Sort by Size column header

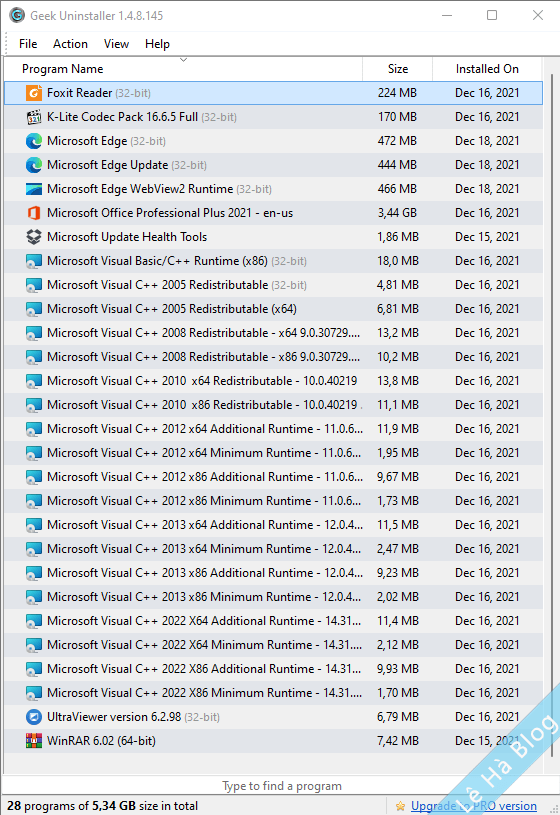[398, 69]
